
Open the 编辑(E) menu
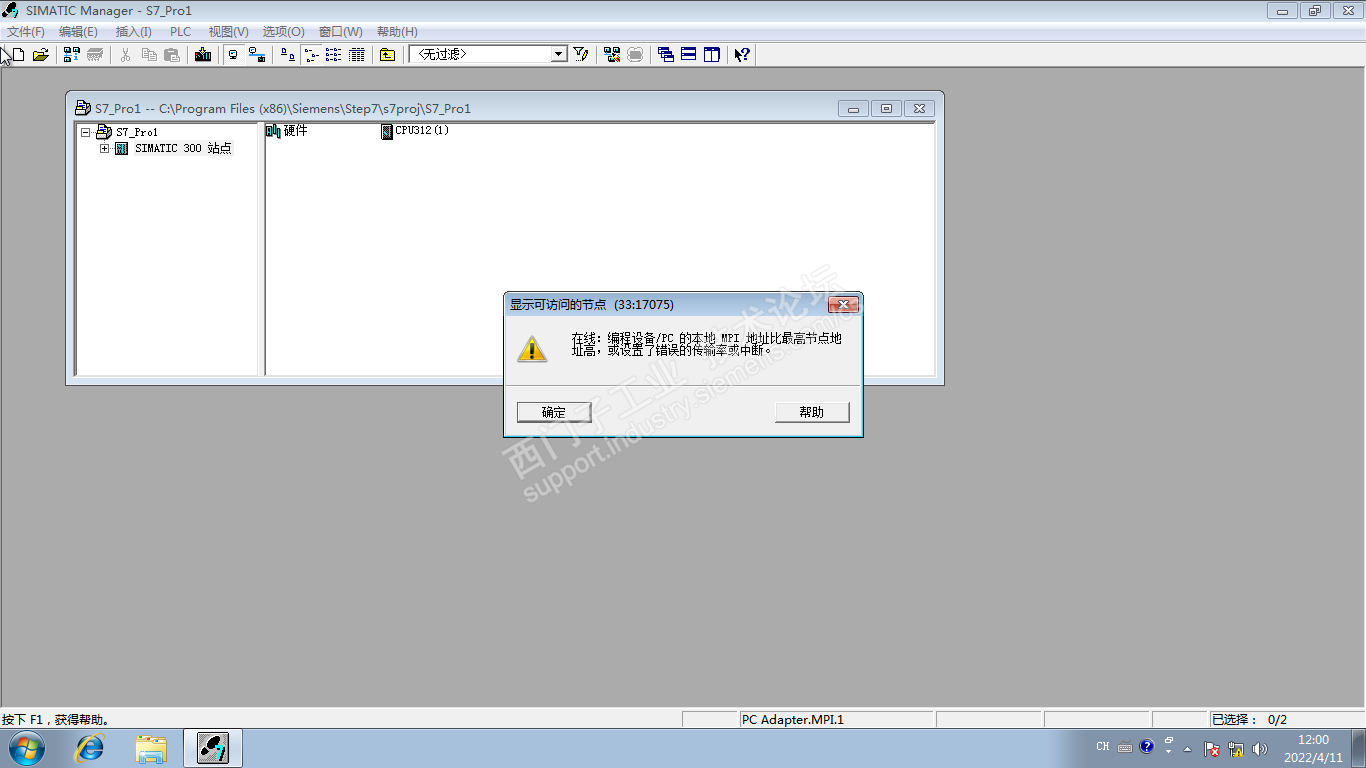point(78,32)
